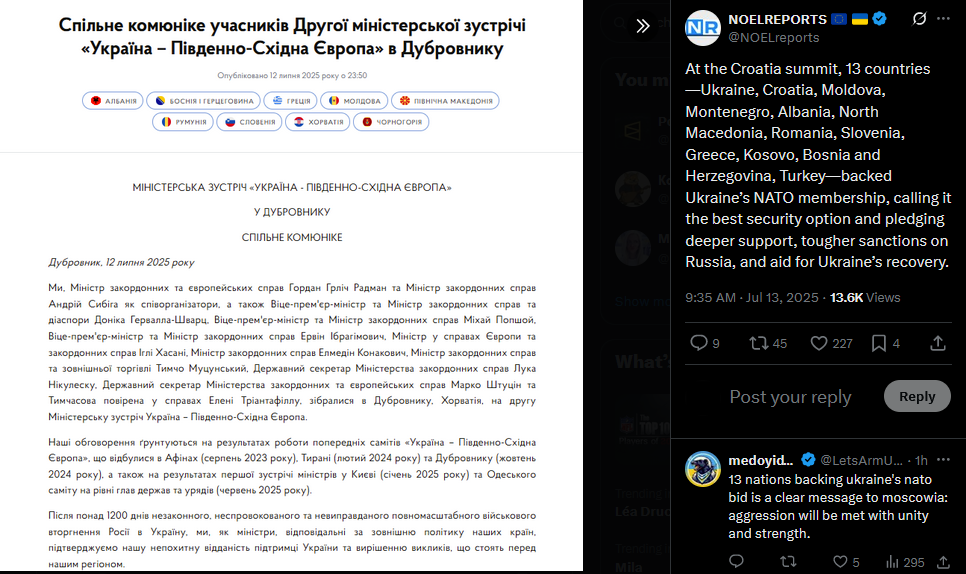
Task: Click the Grok explain icon on post
Action: click(919, 19)
